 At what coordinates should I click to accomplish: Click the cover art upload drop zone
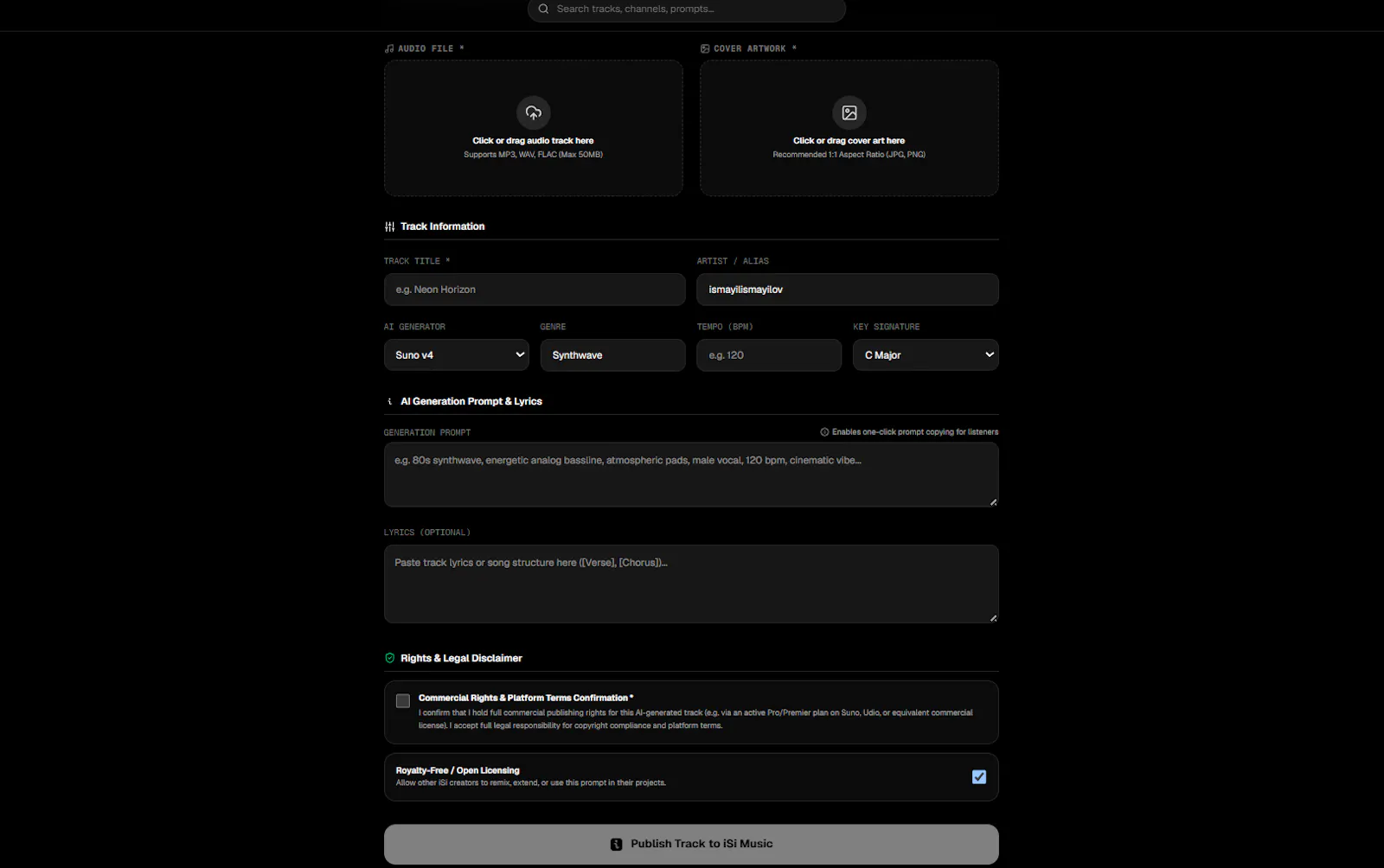point(849,128)
